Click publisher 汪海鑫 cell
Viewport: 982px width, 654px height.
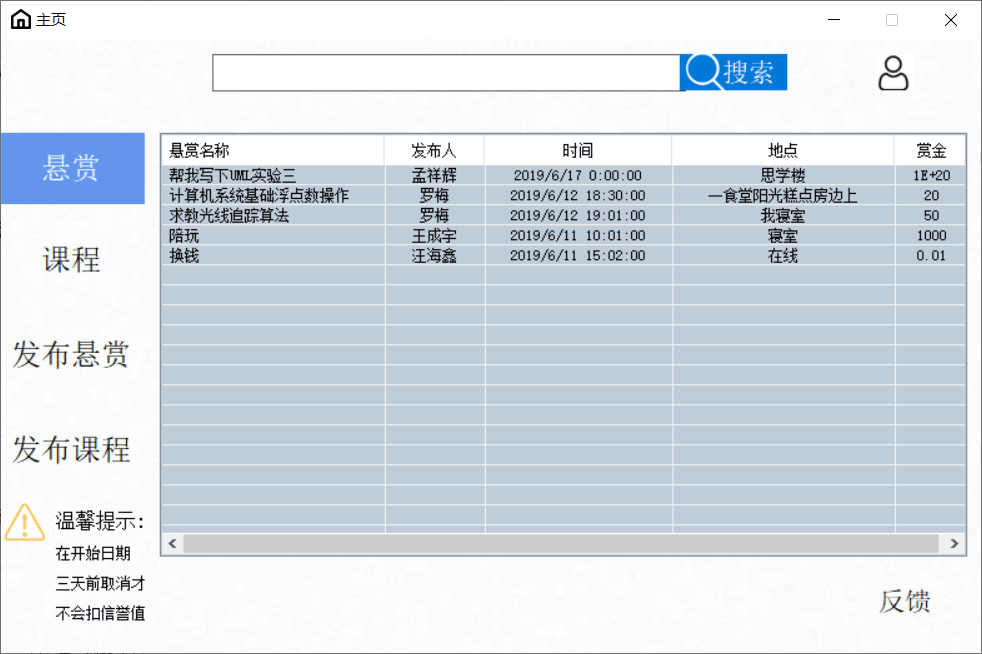point(435,256)
